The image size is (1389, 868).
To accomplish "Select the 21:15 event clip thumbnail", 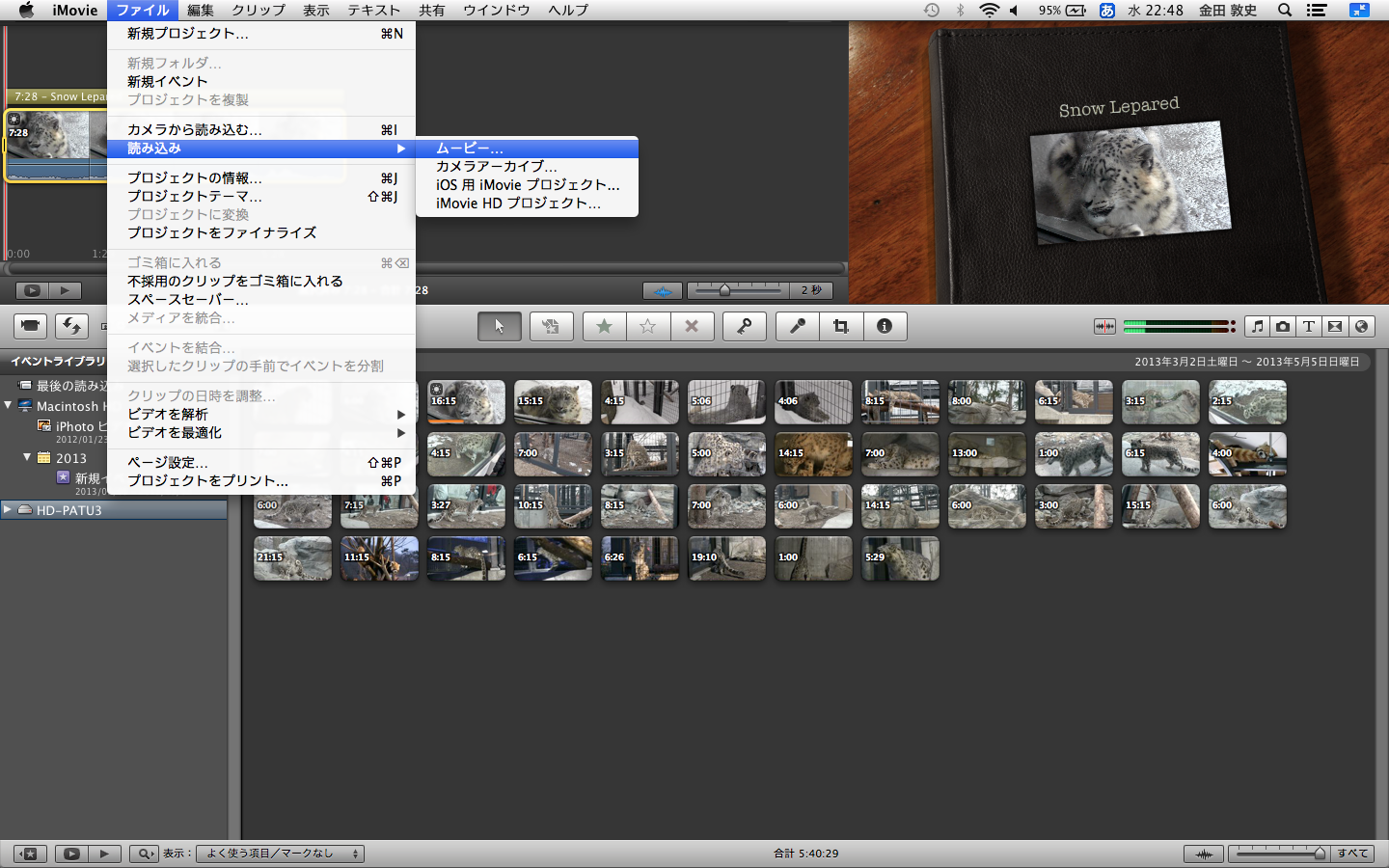I will point(292,558).
